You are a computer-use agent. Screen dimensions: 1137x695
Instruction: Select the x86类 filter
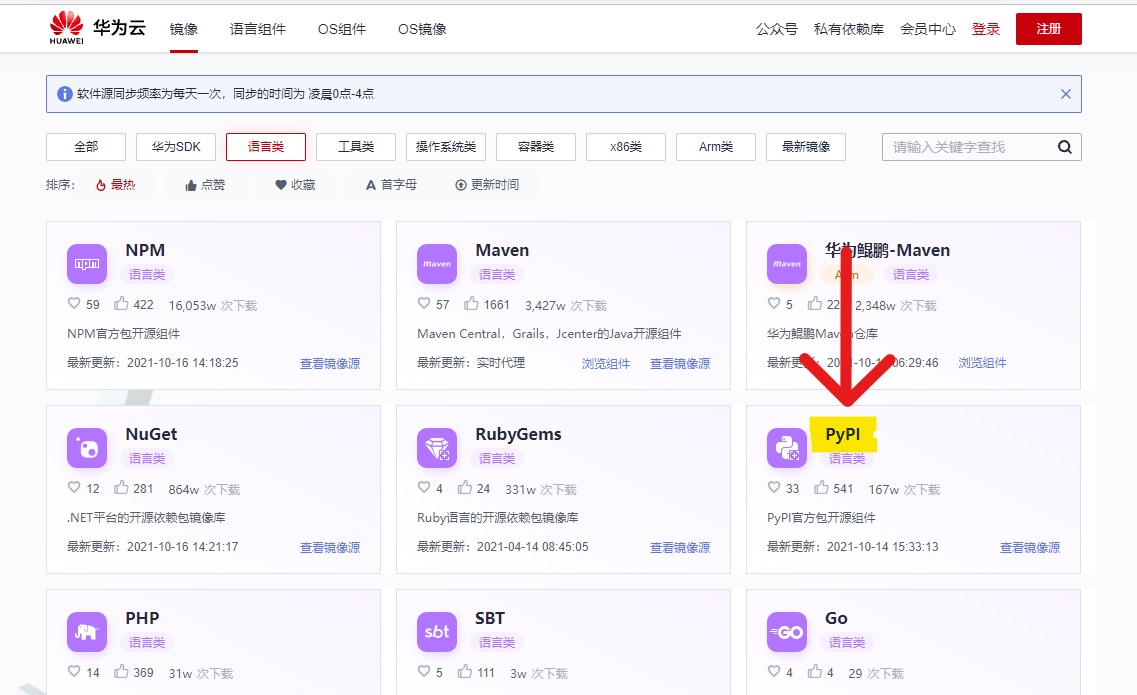(x=626, y=147)
